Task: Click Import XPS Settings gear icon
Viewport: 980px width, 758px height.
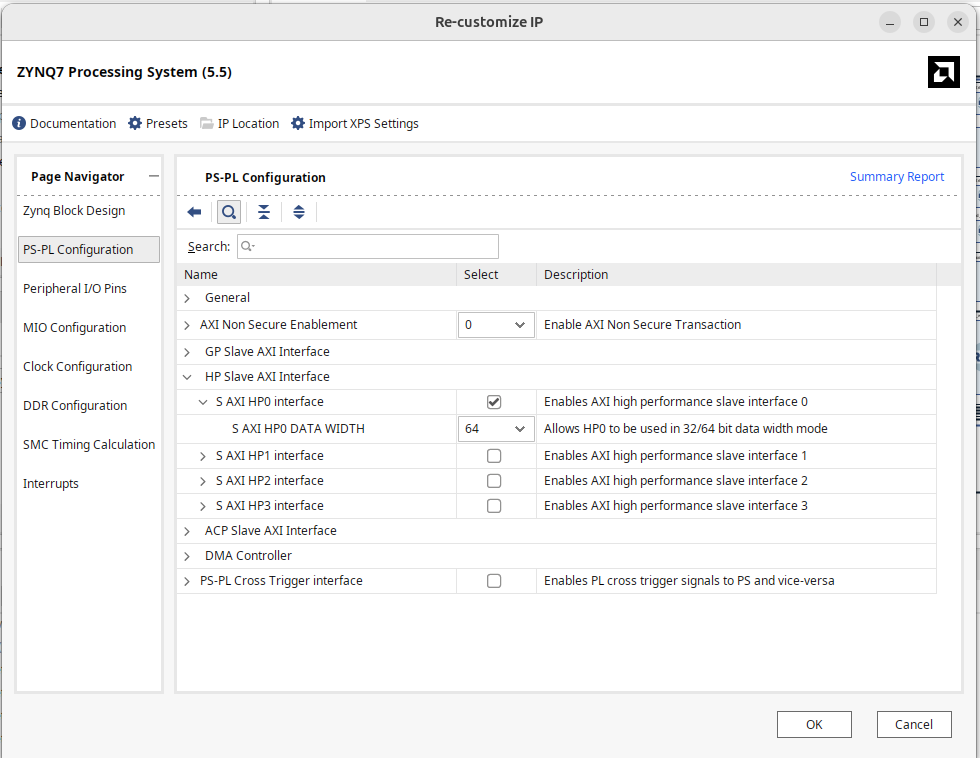Action: [298, 124]
